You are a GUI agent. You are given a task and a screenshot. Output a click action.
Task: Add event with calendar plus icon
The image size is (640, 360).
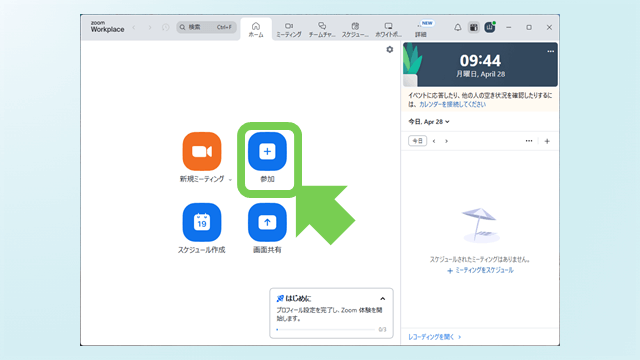tap(547, 141)
